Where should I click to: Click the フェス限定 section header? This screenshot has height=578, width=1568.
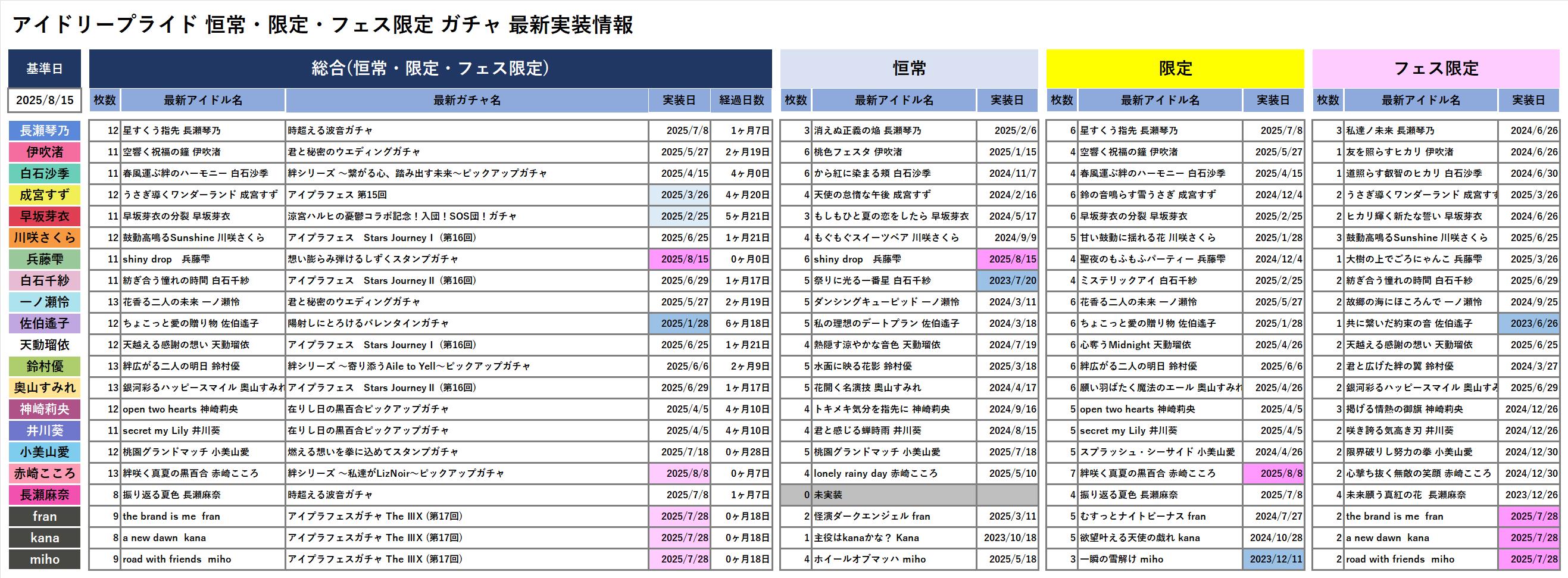tap(1435, 68)
